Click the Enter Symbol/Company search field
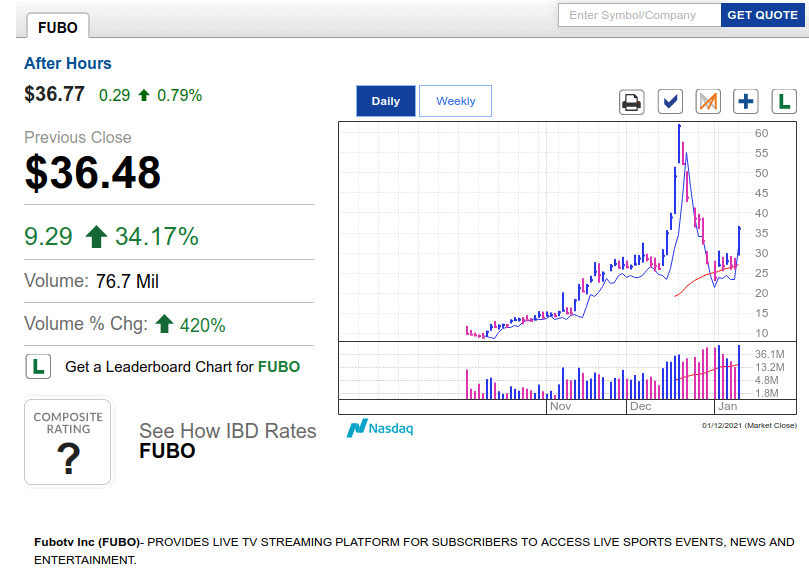 (639, 15)
